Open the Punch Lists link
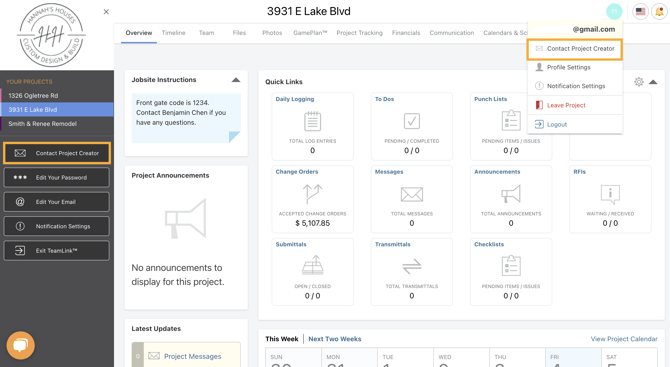The height and width of the screenshot is (367, 670). click(x=491, y=99)
